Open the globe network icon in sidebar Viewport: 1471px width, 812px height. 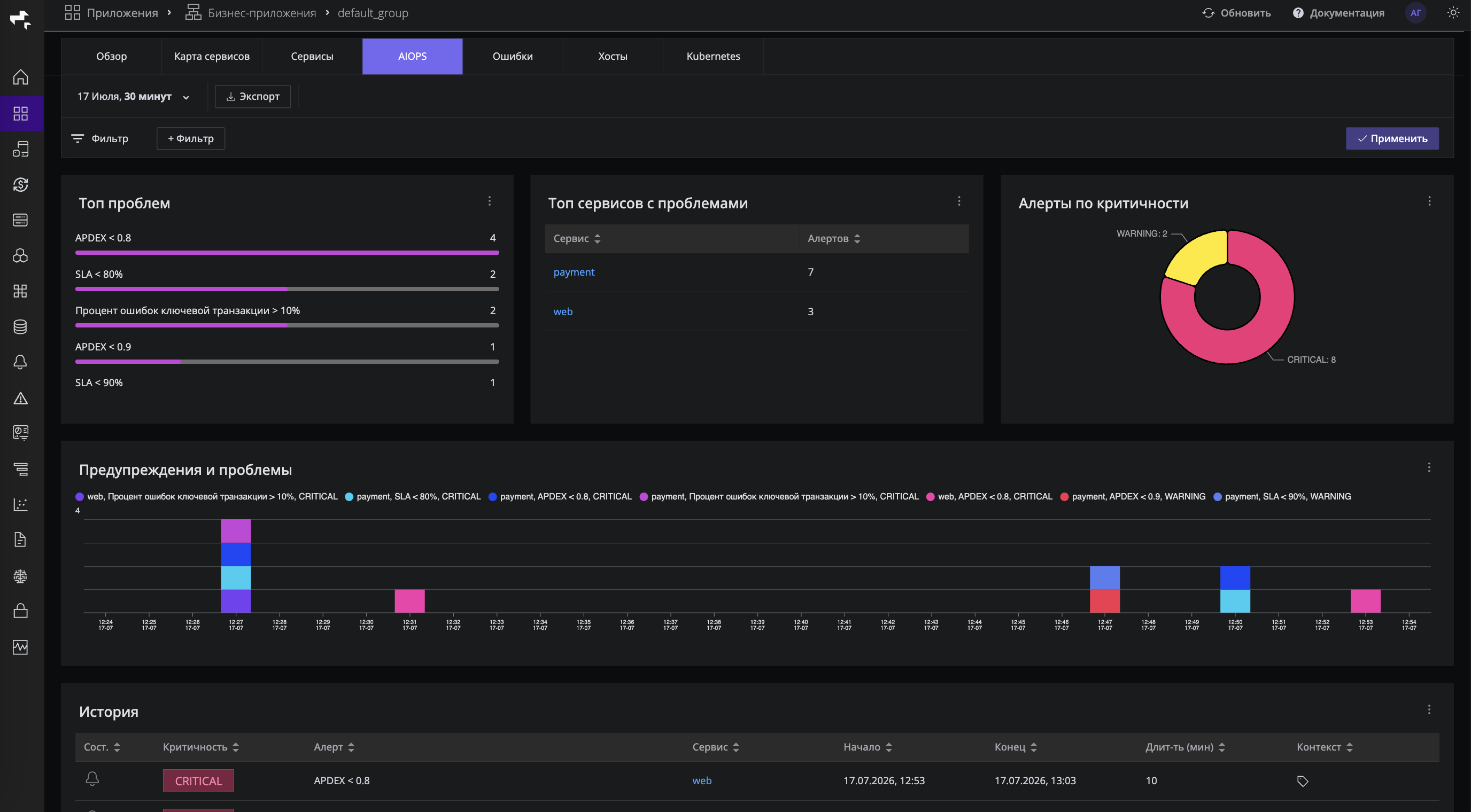click(x=20, y=576)
